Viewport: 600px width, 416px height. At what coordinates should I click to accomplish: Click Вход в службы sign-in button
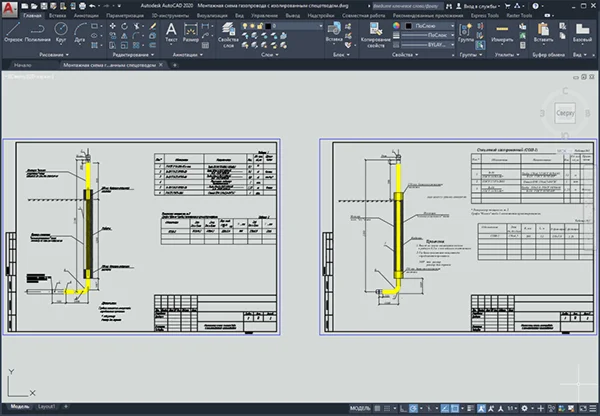click(x=478, y=6)
